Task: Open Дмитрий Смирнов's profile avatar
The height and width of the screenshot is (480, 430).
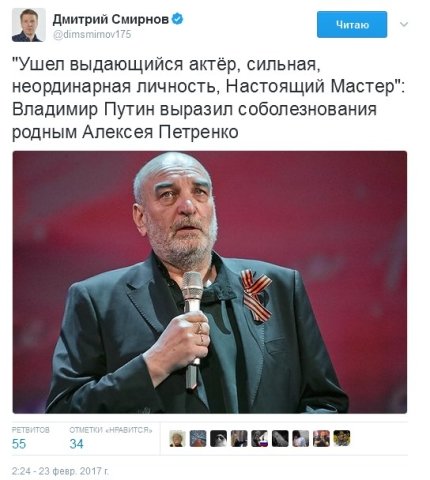Action: click(x=29, y=25)
